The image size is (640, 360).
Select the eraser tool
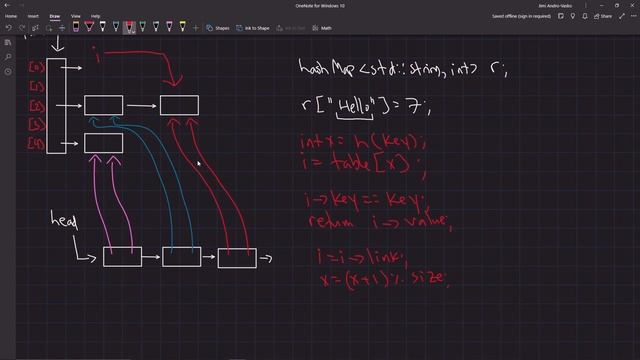(x=76, y=27)
